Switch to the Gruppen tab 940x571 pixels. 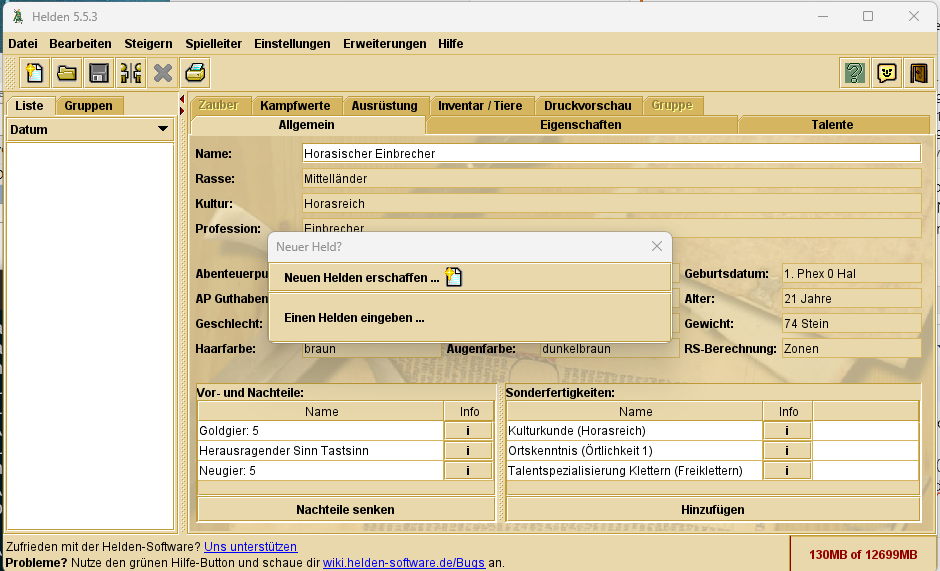click(x=88, y=106)
